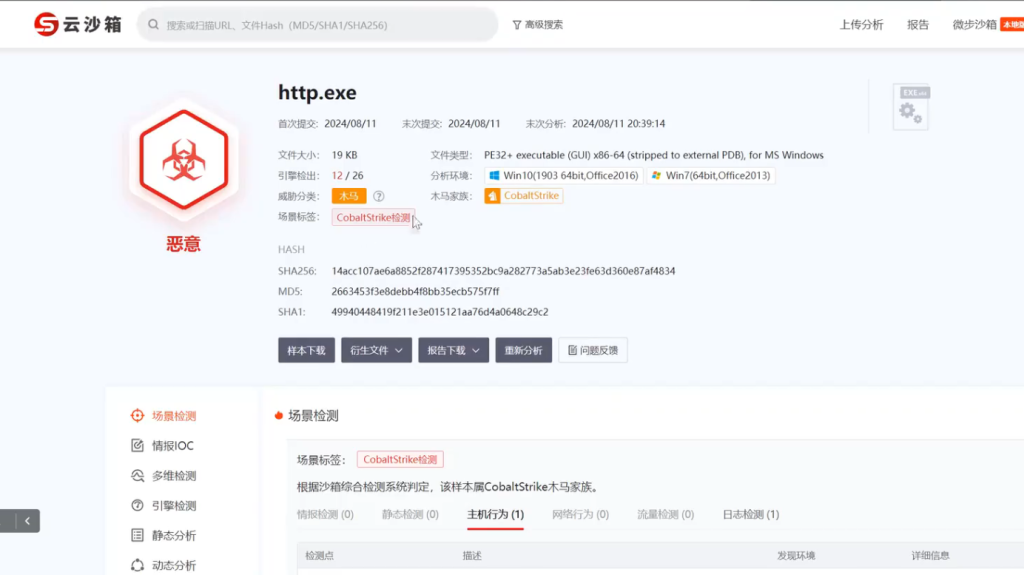This screenshot has width=1024, height=575.
Task: Switch to 静态检测 (0) tab
Action: tap(410, 515)
